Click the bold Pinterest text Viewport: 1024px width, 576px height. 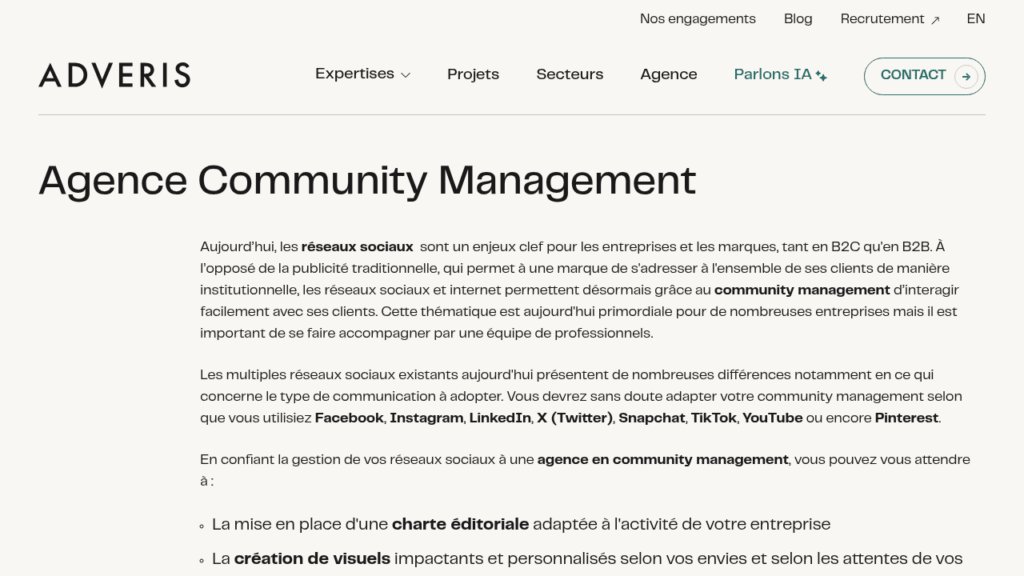907,418
